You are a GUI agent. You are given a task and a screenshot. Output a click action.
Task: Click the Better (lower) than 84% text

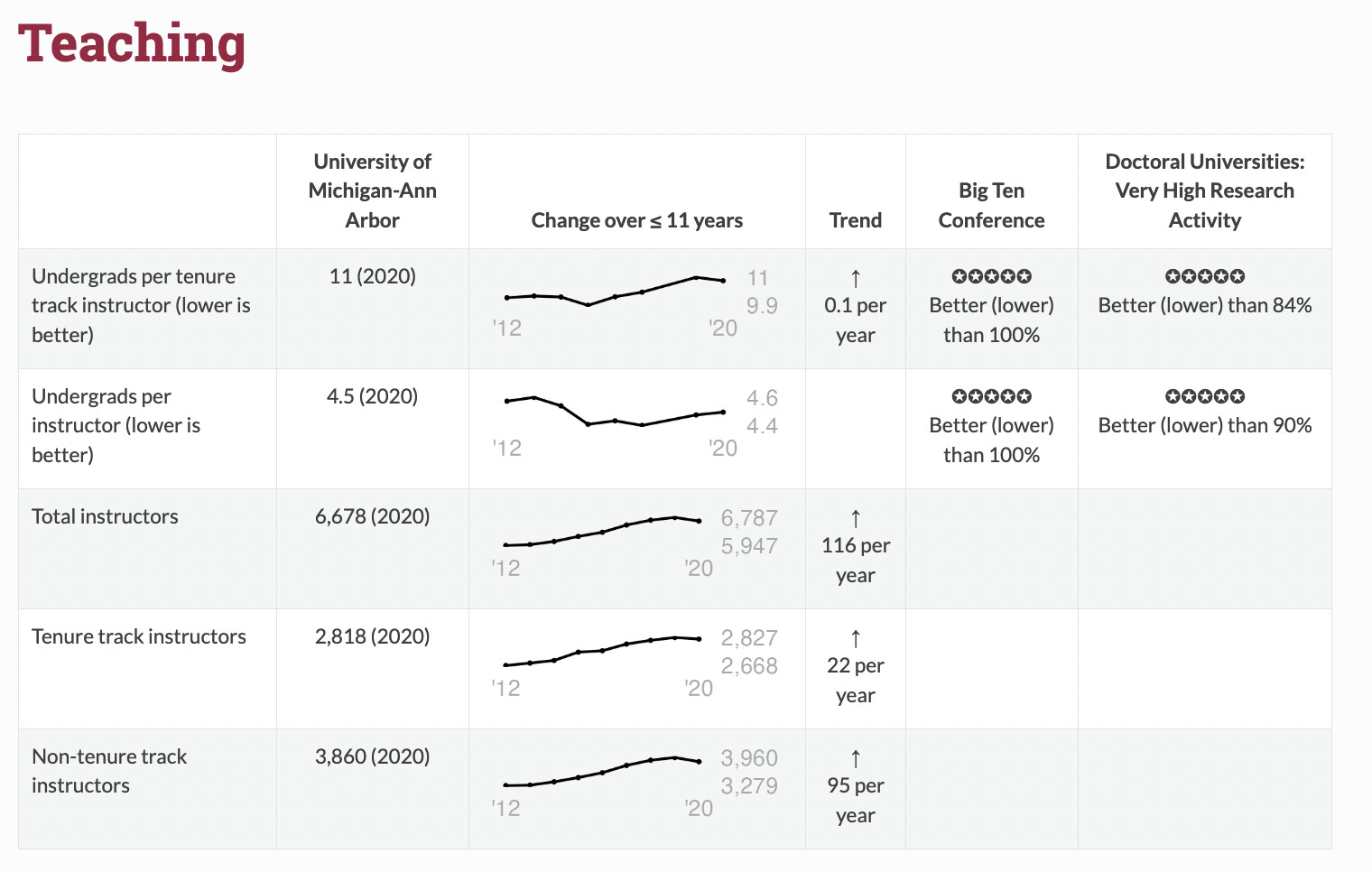1204,305
